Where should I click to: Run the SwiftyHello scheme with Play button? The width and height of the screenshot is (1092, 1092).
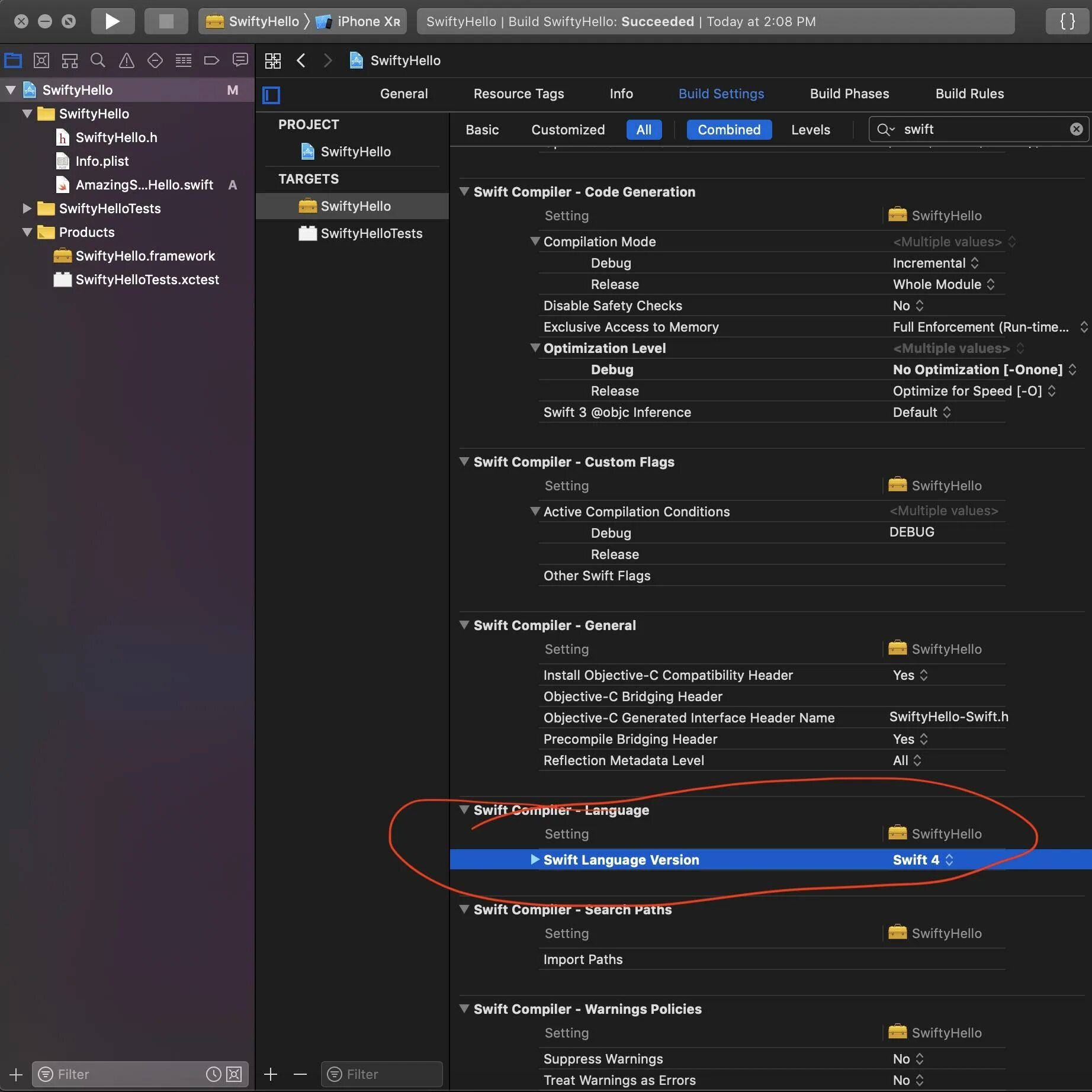click(x=113, y=22)
